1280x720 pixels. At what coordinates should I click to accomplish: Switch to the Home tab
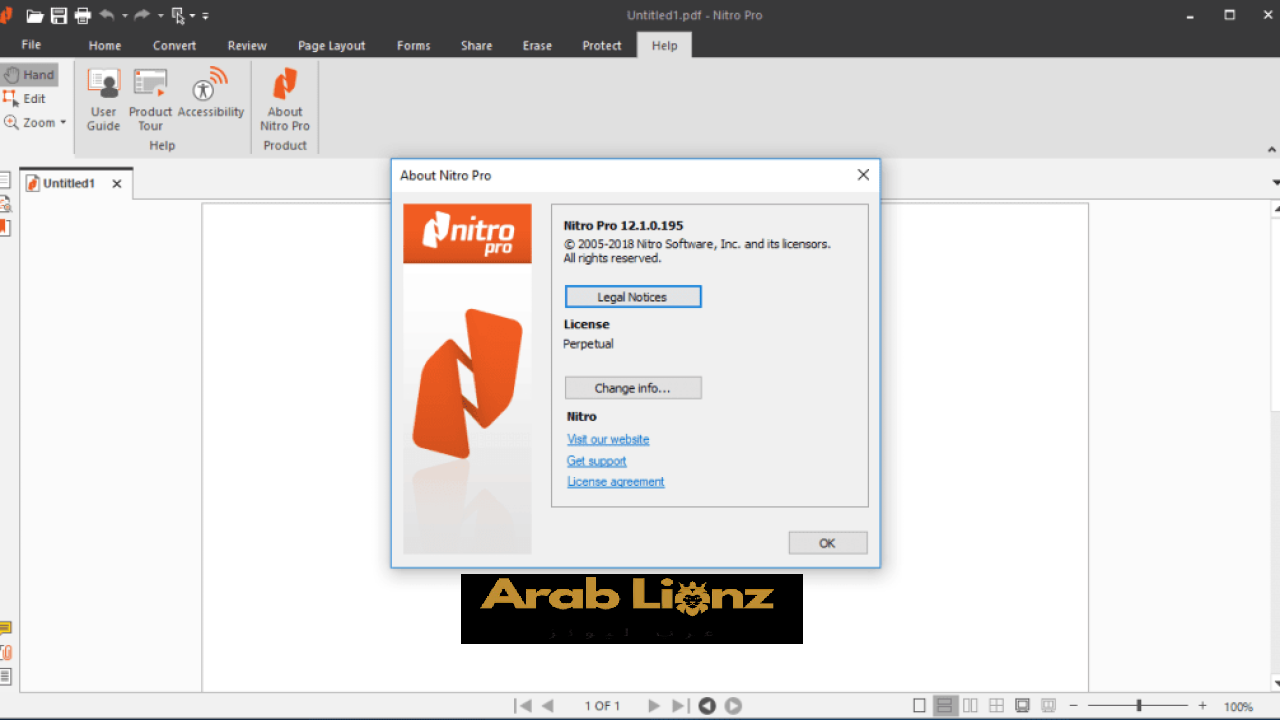coord(105,46)
